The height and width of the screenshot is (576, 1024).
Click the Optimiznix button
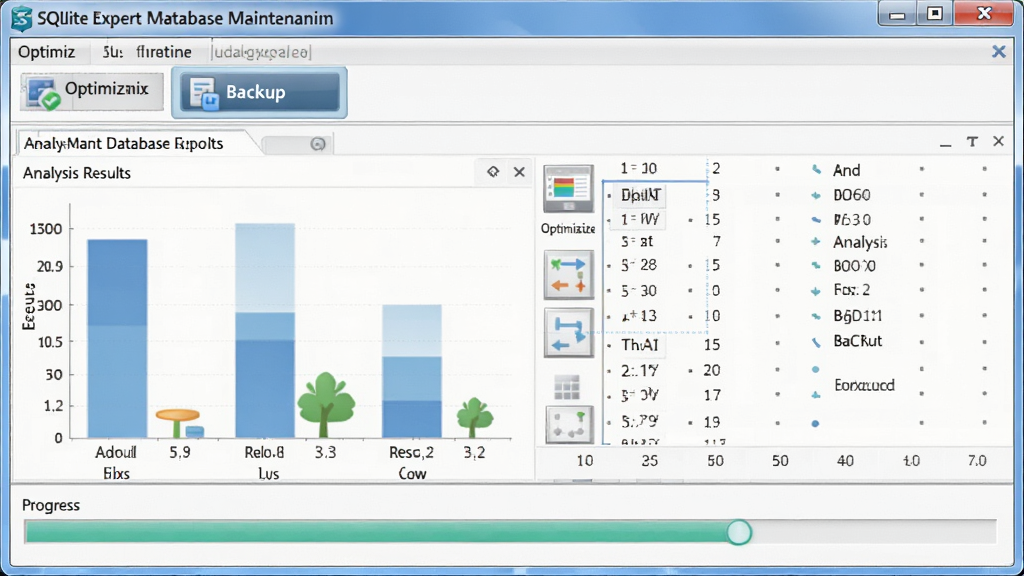coord(92,91)
